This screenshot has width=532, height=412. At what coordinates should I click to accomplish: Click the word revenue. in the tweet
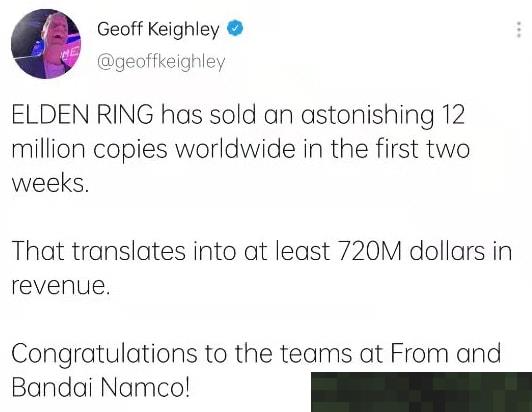[61, 287]
